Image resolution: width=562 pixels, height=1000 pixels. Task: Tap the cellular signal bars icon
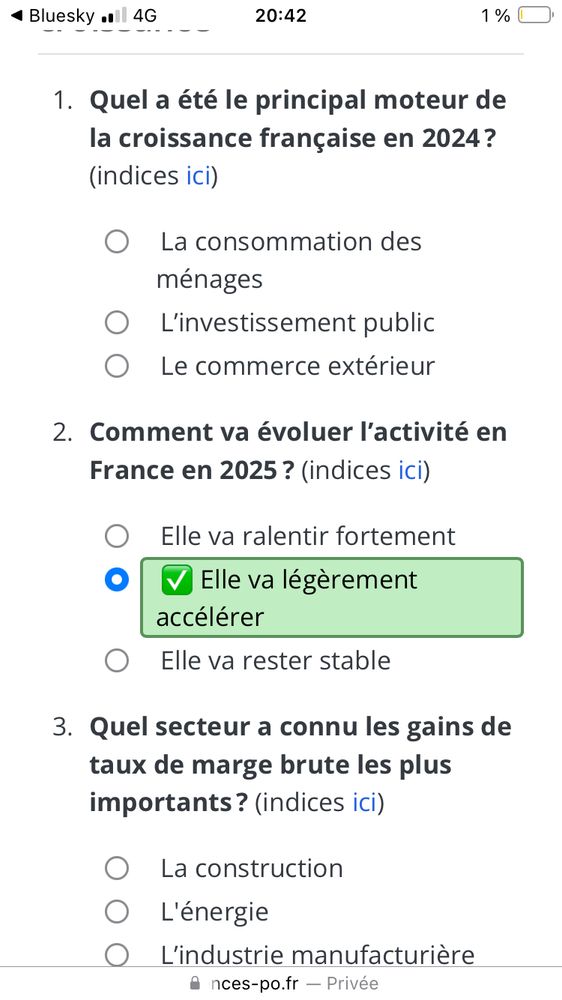[x=114, y=15]
